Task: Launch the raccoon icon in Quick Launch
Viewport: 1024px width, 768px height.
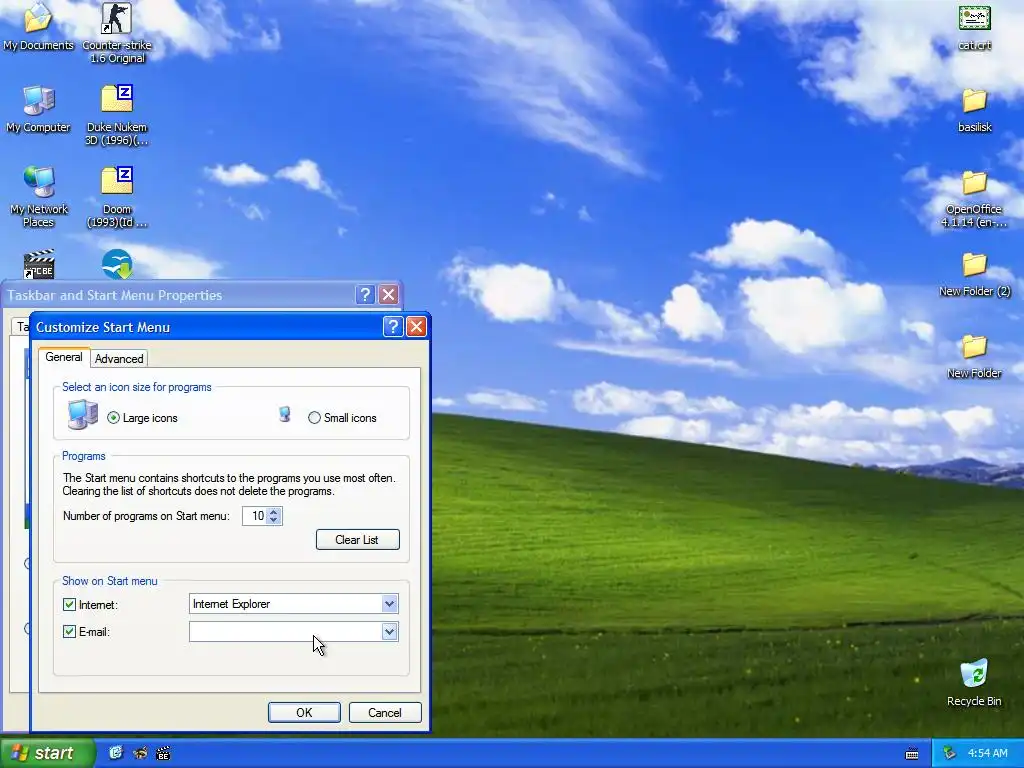Action: [140, 753]
